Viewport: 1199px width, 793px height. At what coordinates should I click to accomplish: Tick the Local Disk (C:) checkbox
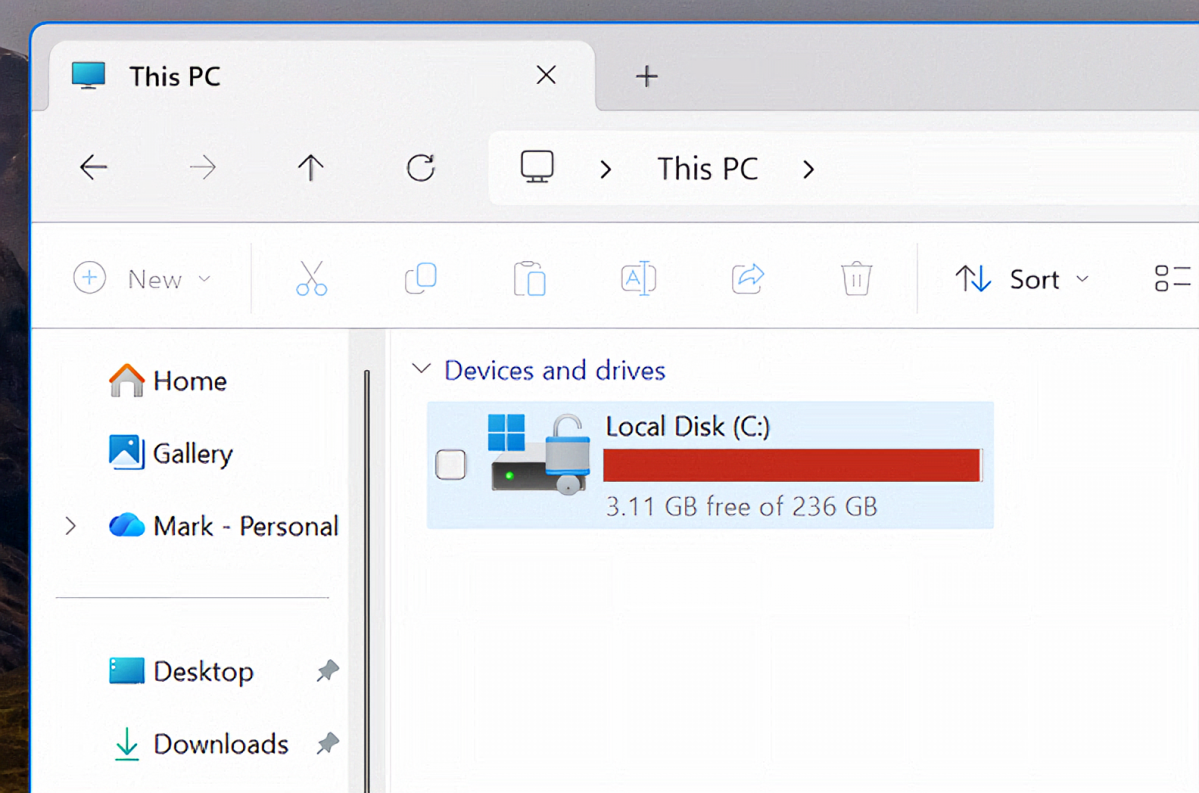[x=450, y=464]
